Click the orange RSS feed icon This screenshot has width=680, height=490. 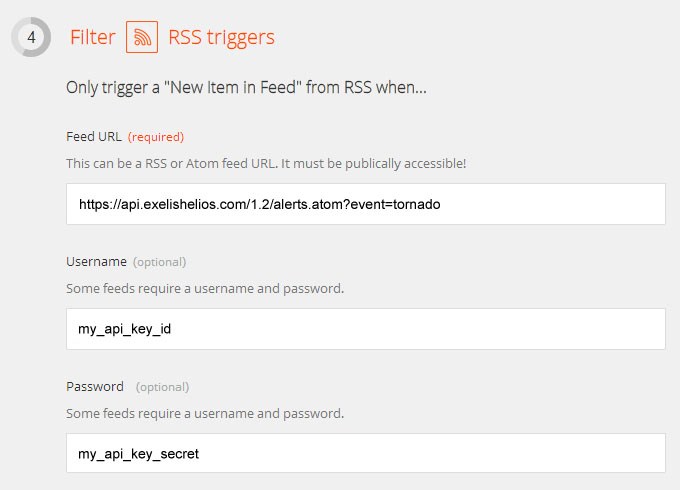142,37
